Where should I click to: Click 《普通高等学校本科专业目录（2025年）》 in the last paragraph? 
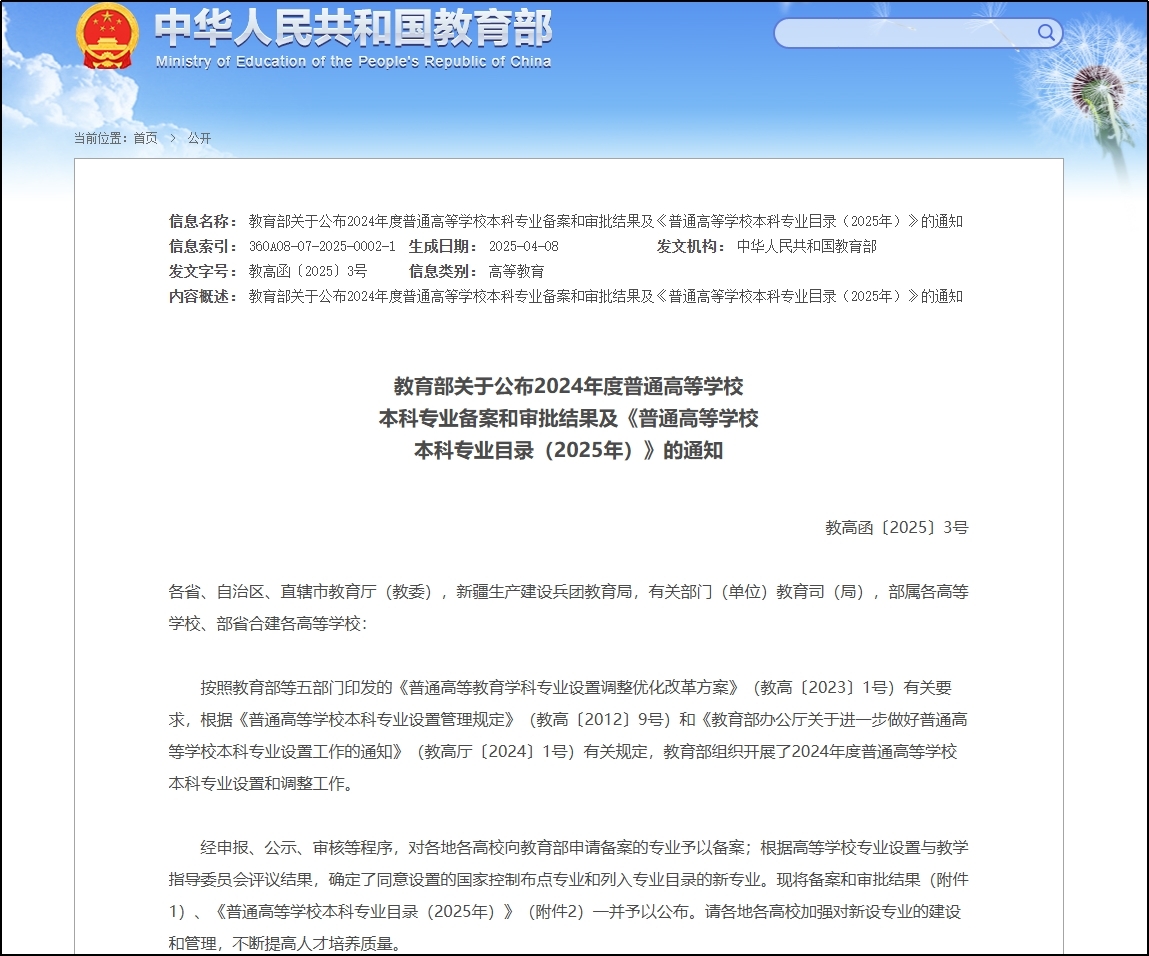[365, 911]
